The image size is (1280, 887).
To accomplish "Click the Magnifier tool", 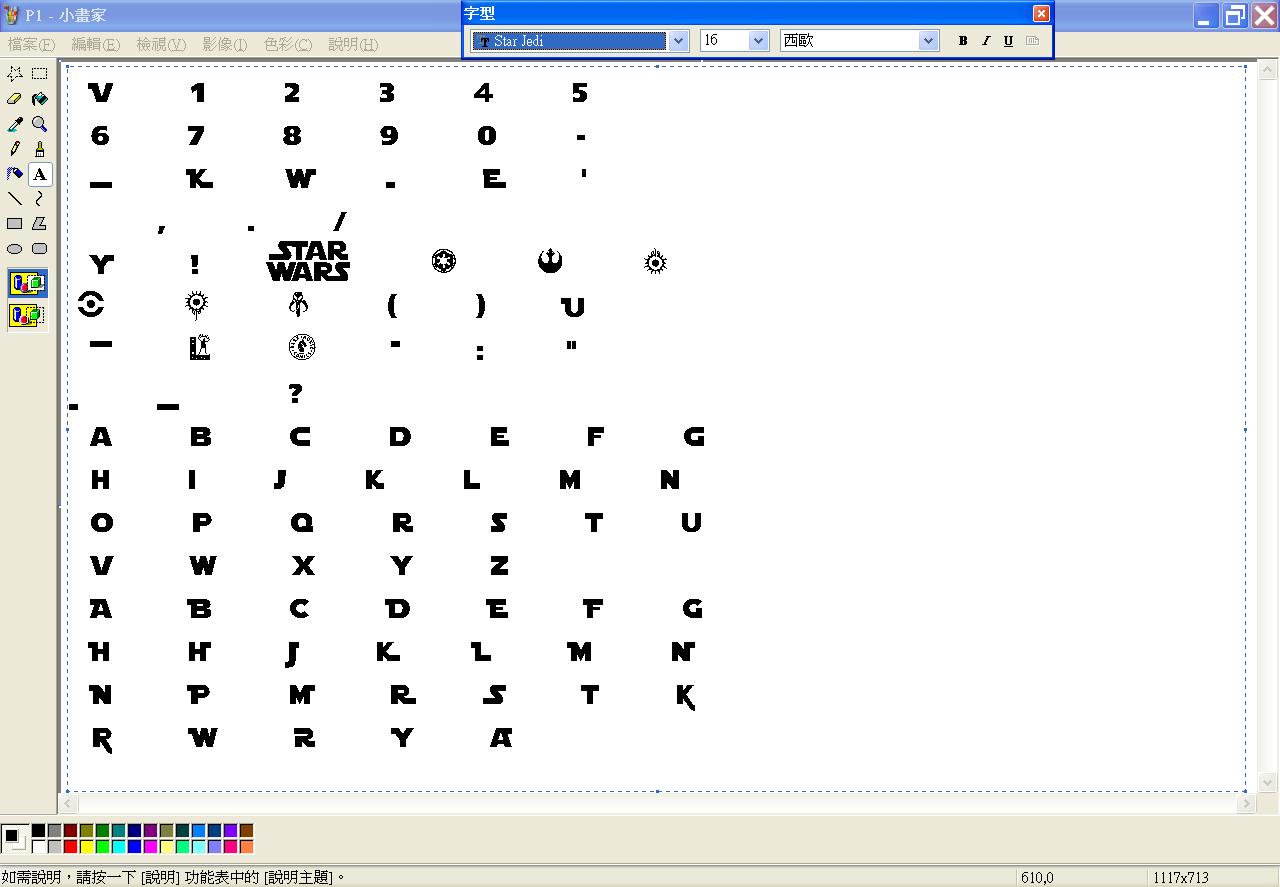I will point(39,124).
